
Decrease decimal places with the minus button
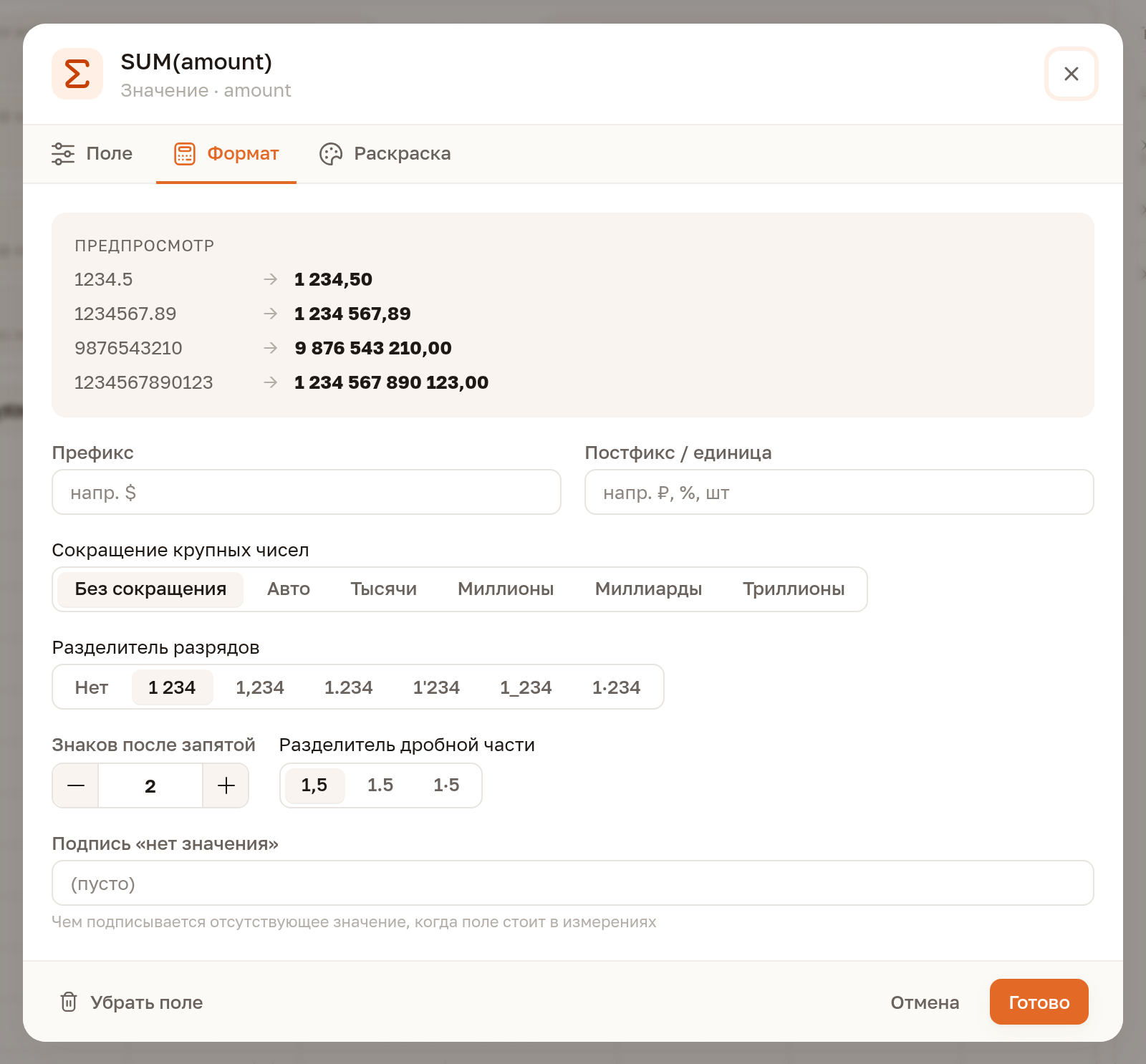point(76,785)
